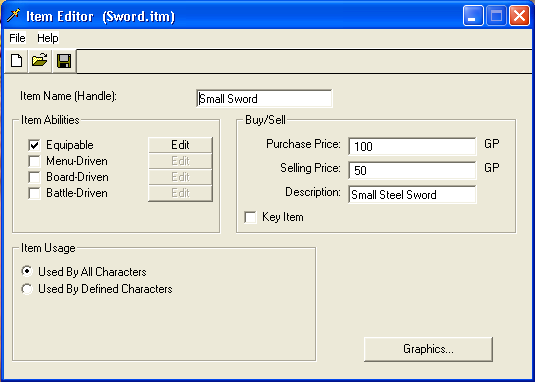Click the "Description:" label
Image resolution: width=535 pixels, height=382 pixels.
pos(313,192)
